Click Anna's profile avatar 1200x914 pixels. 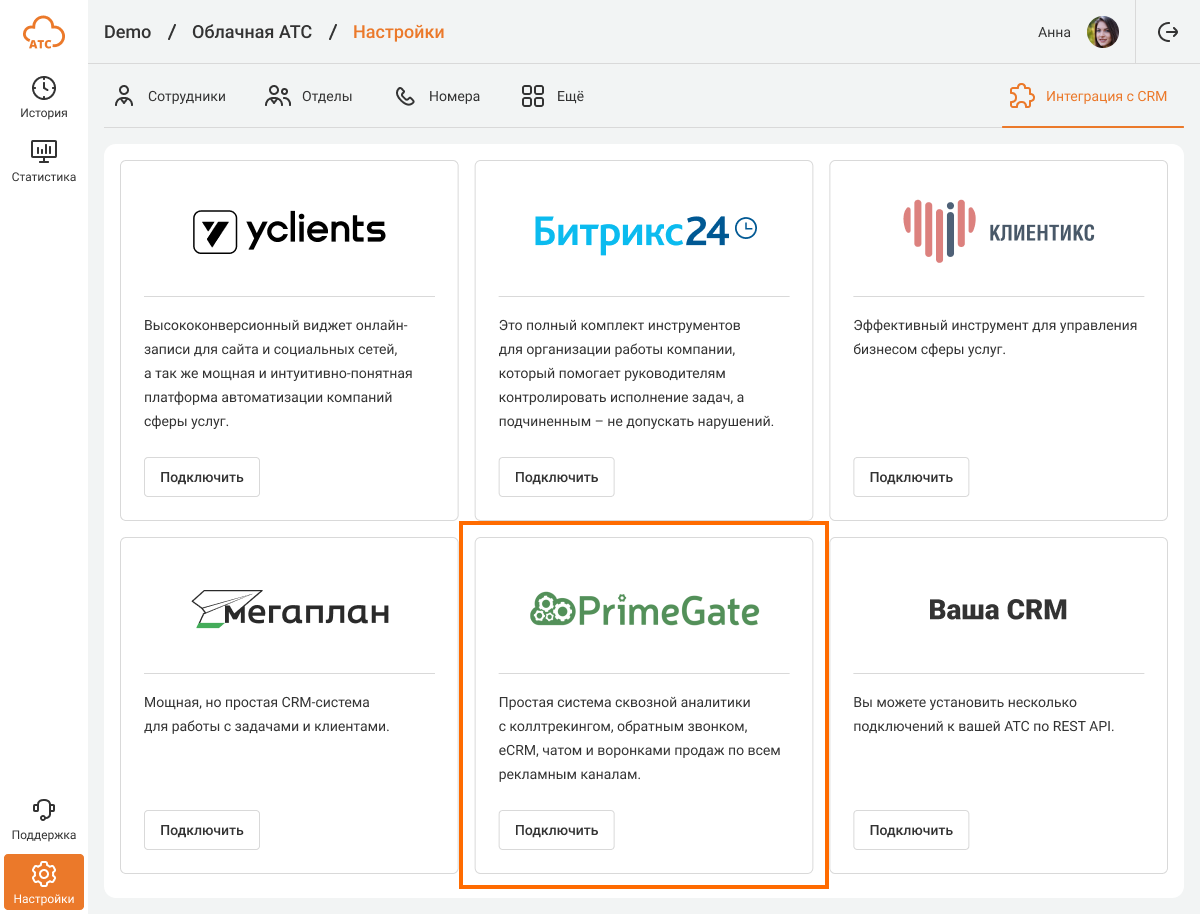coord(1103,32)
